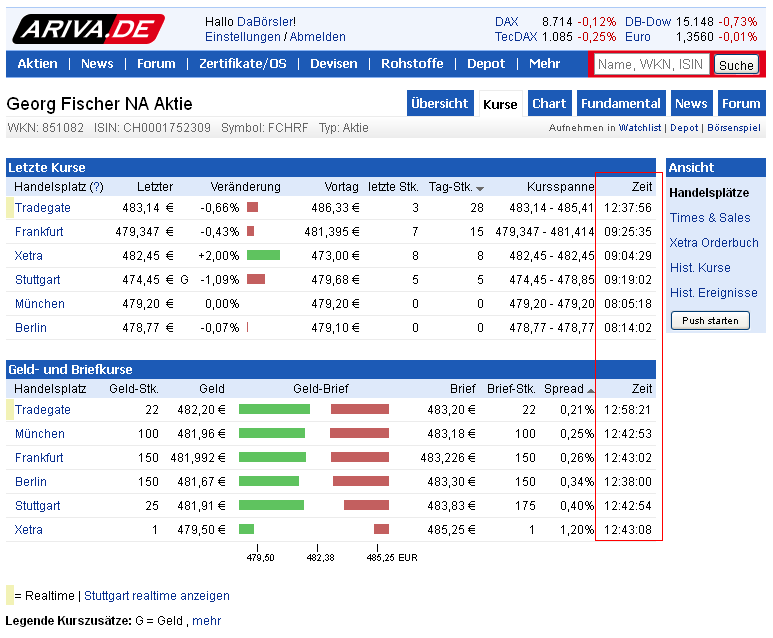Viewport: 773px width, 638px height.
Task: Open Depot menu in navigation bar
Action: [x=486, y=64]
